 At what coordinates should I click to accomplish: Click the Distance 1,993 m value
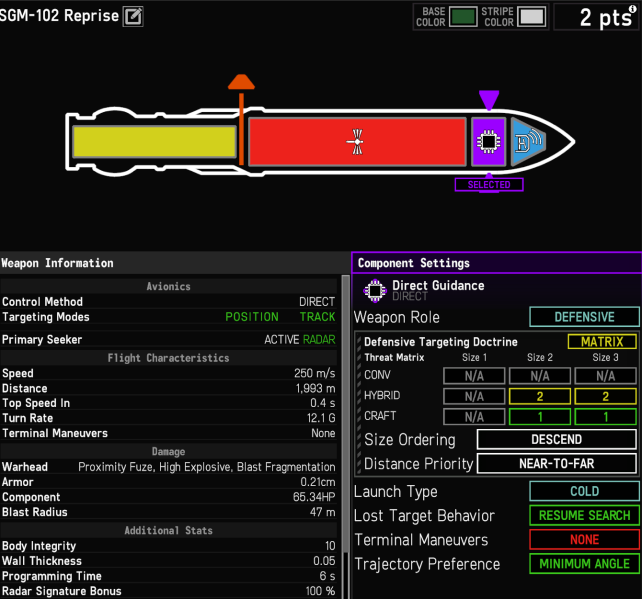(315, 389)
